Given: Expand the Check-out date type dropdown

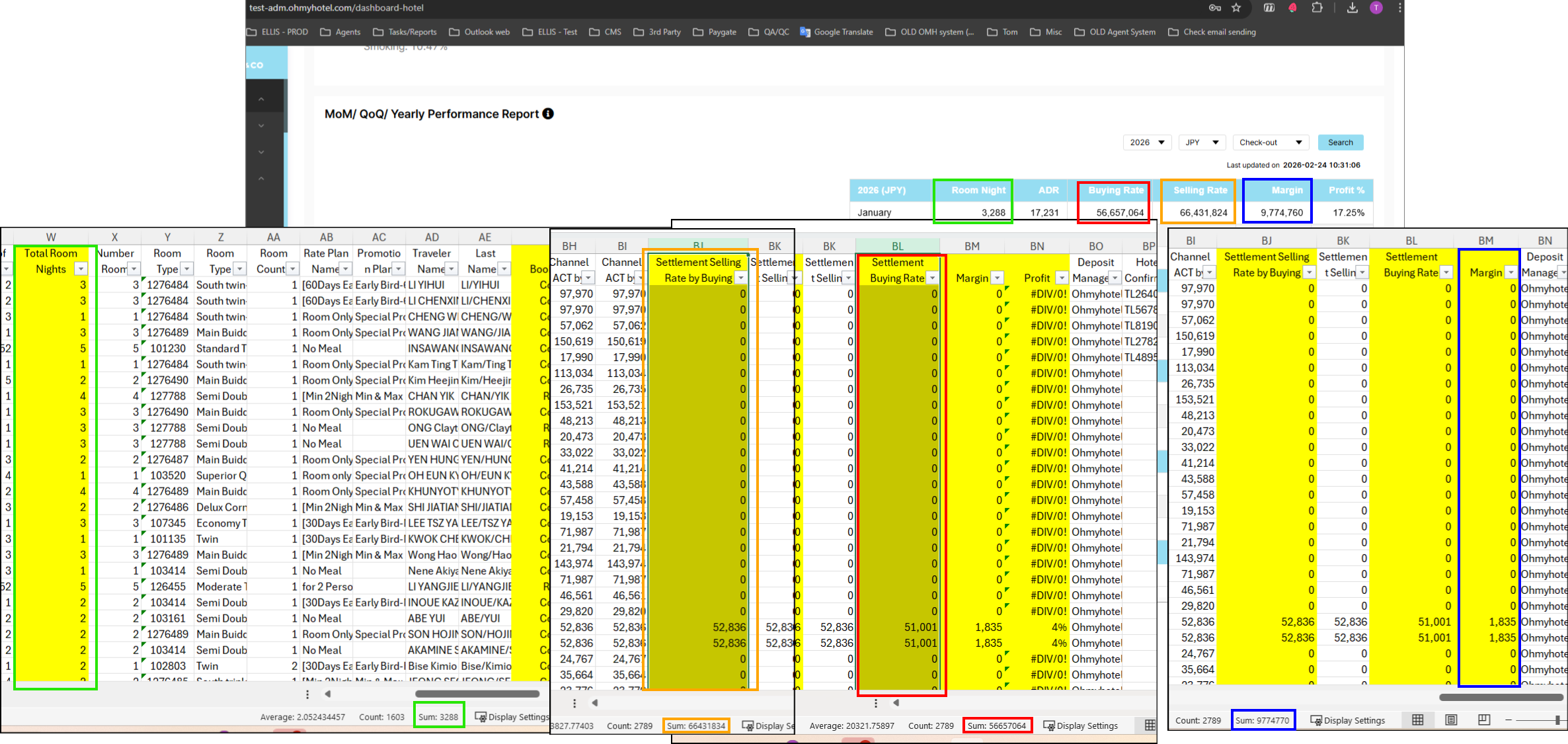Looking at the screenshot, I should (x=1271, y=142).
